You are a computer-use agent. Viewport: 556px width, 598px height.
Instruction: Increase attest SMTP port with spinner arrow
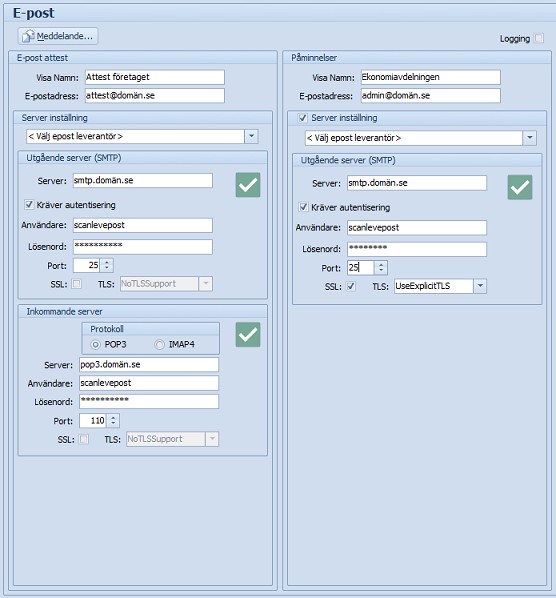coord(107,262)
